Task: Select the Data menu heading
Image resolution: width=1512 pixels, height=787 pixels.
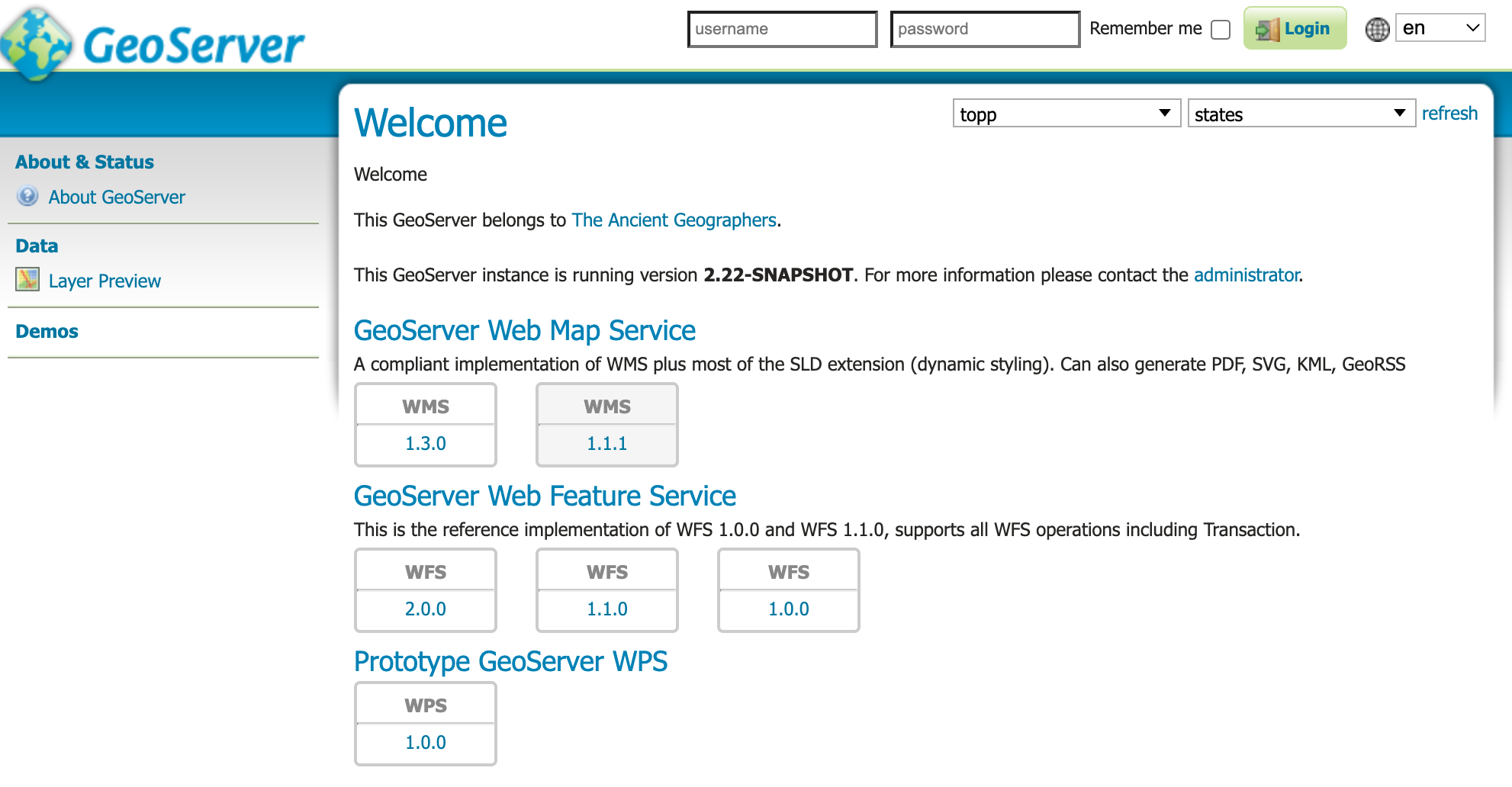Action: [x=37, y=246]
